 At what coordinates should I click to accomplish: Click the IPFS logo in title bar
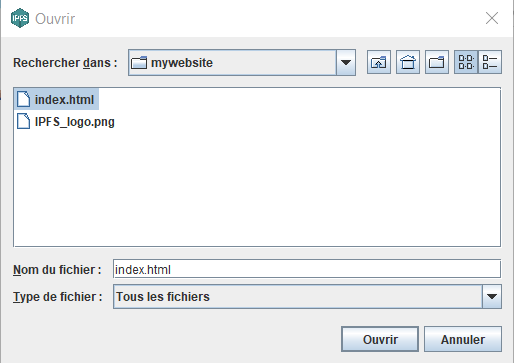coord(20,18)
